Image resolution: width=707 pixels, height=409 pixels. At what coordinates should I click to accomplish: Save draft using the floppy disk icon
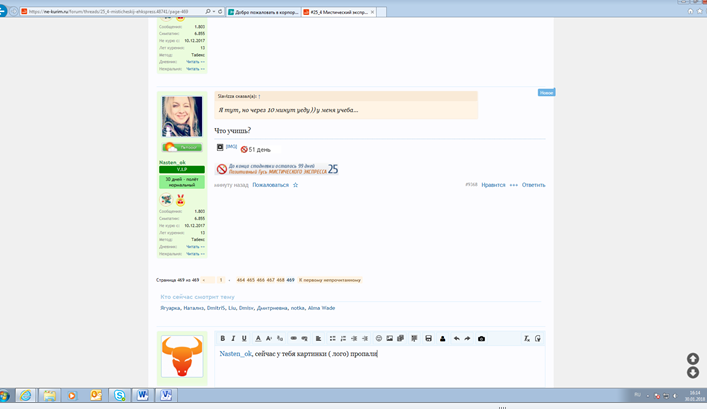[x=428, y=338]
